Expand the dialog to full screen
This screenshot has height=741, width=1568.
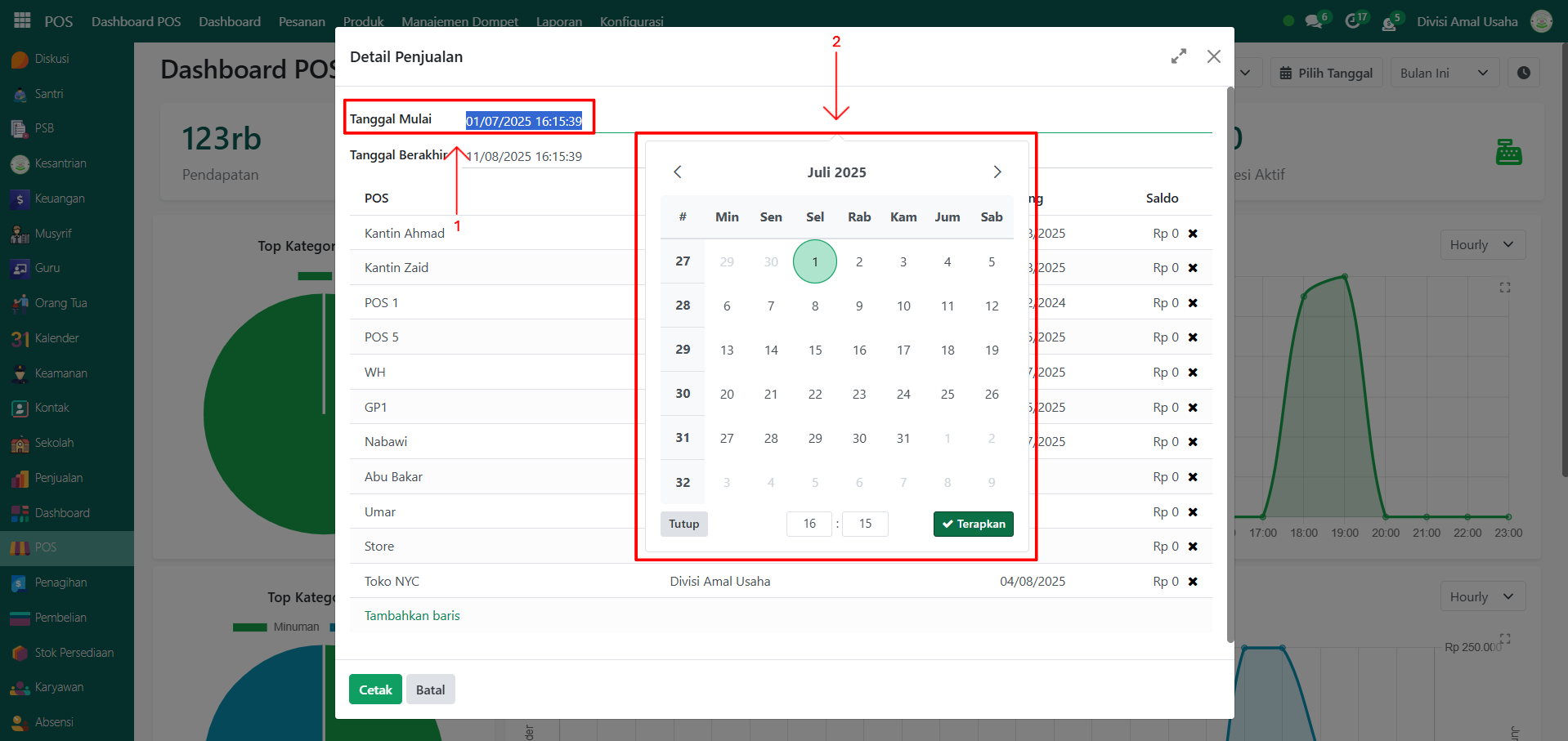pyautogui.click(x=1178, y=56)
